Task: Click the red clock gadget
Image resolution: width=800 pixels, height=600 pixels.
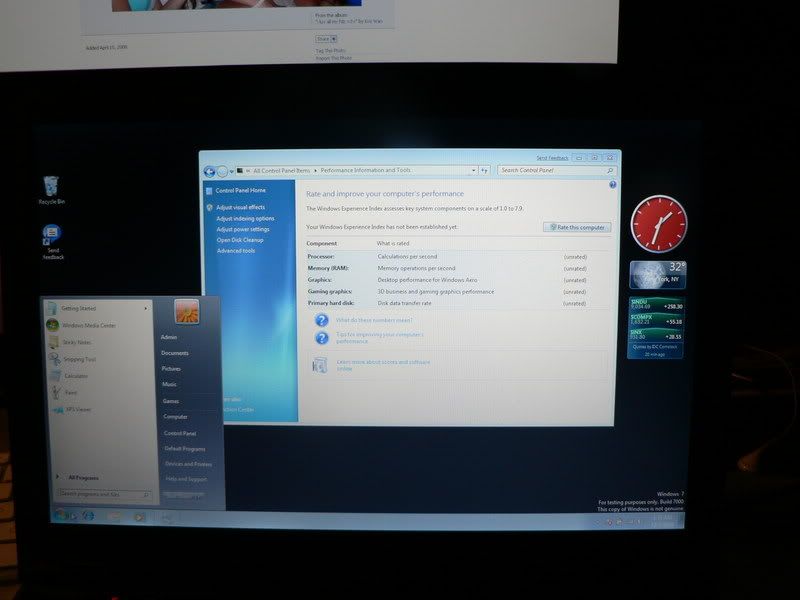Action: (x=659, y=223)
